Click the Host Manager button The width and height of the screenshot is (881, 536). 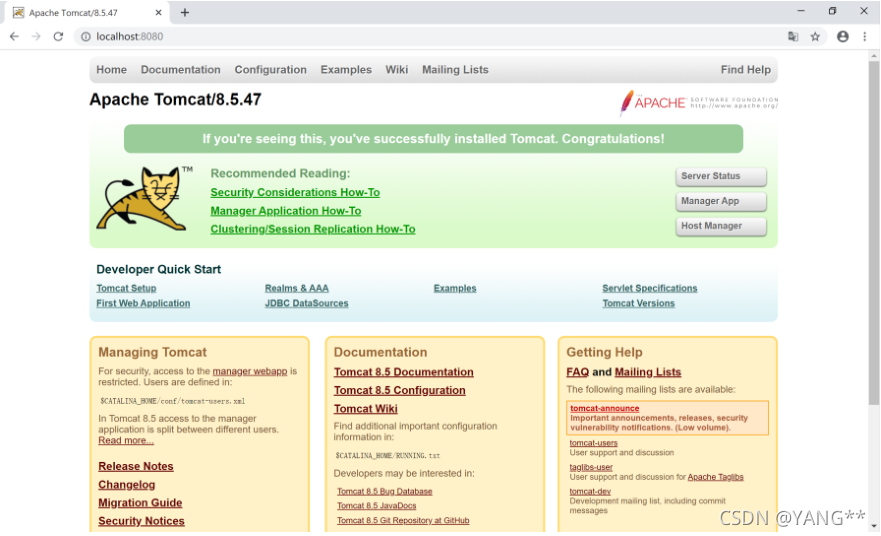(721, 226)
